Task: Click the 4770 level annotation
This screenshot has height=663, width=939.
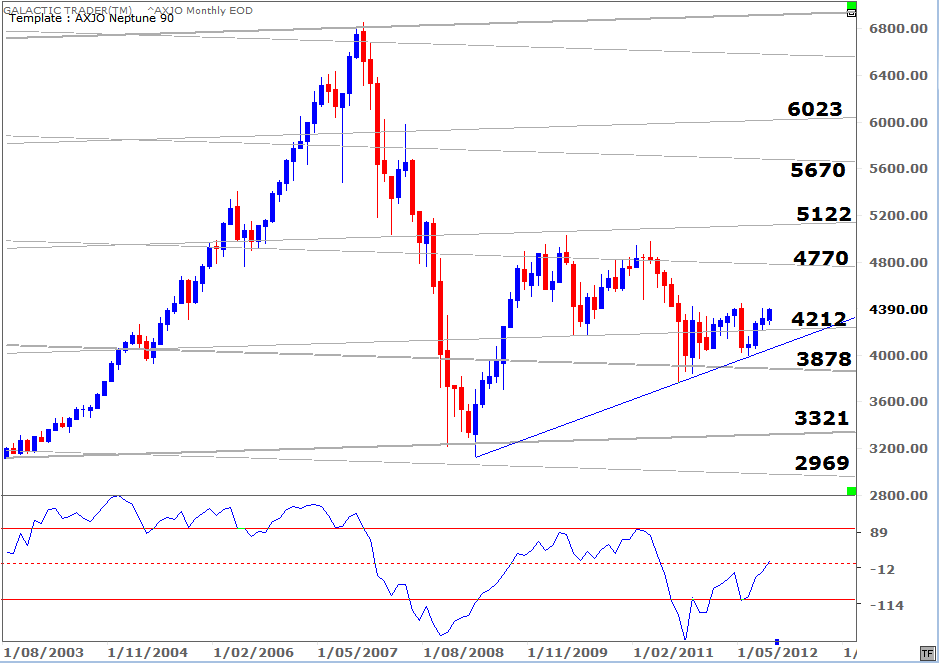Action: [821, 258]
